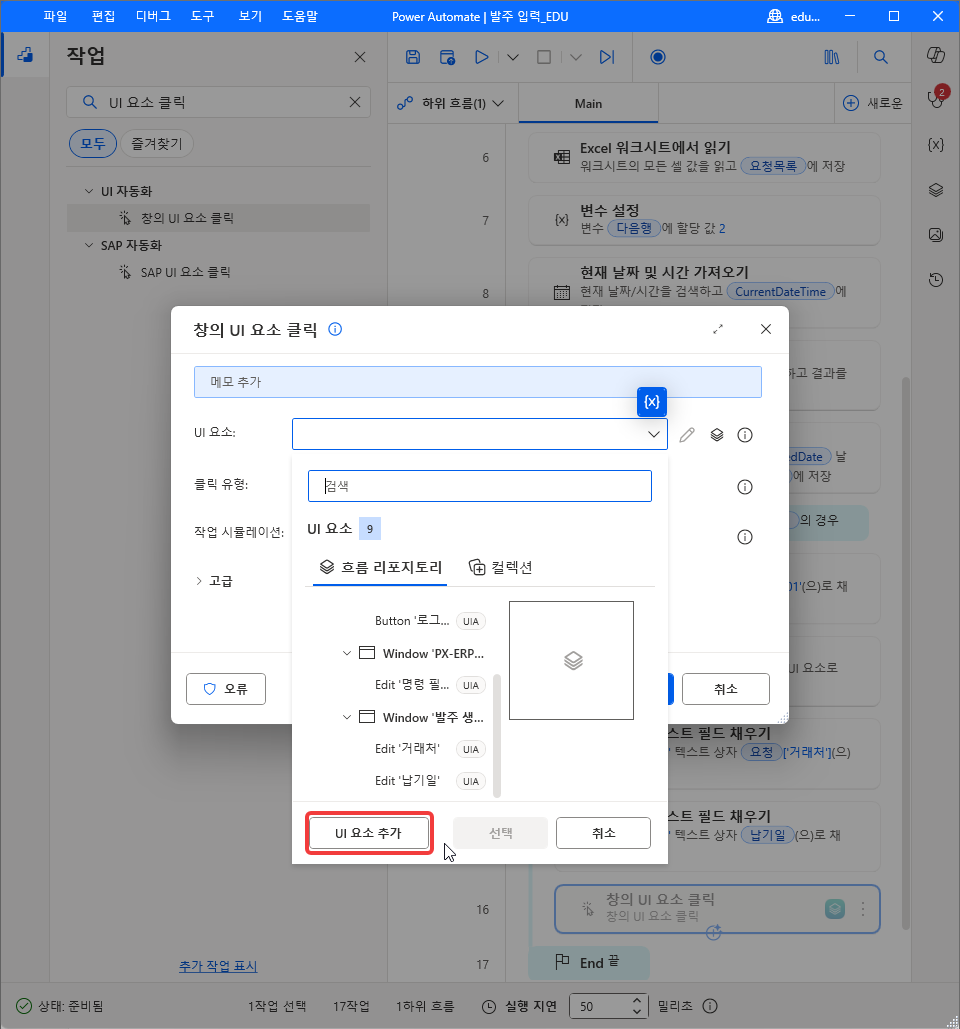Collapse the Window 'PX-ERP...' node
The width and height of the screenshot is (960, 1029).
tap(347, 654)
